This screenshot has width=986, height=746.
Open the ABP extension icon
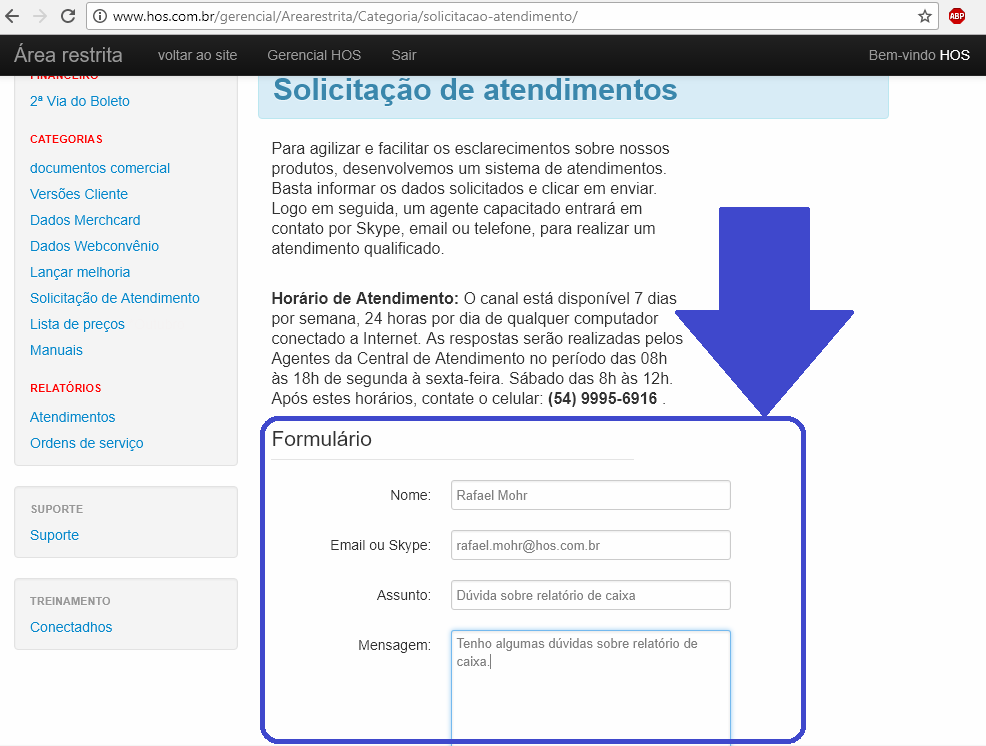pos(957,16)
